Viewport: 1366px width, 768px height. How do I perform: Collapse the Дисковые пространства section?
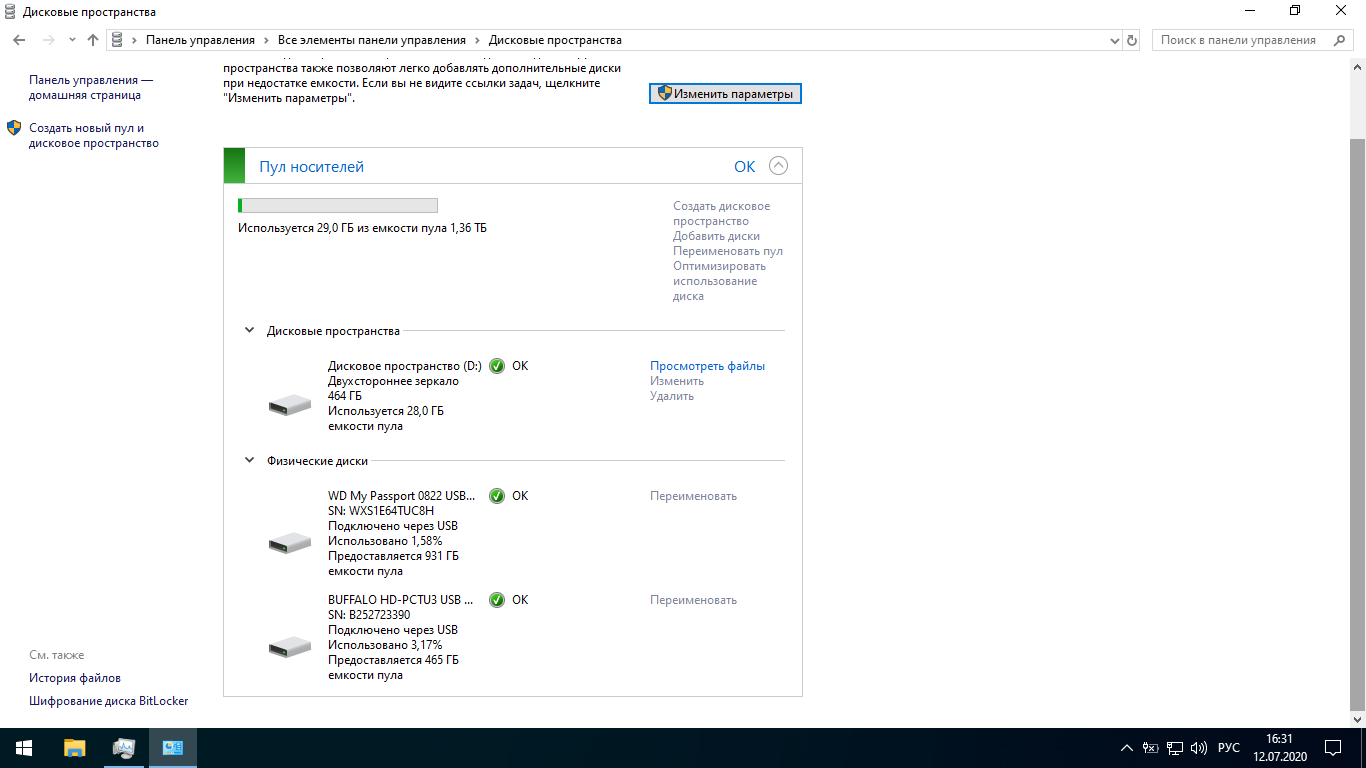pyautogui.click(x=249, y=331)
